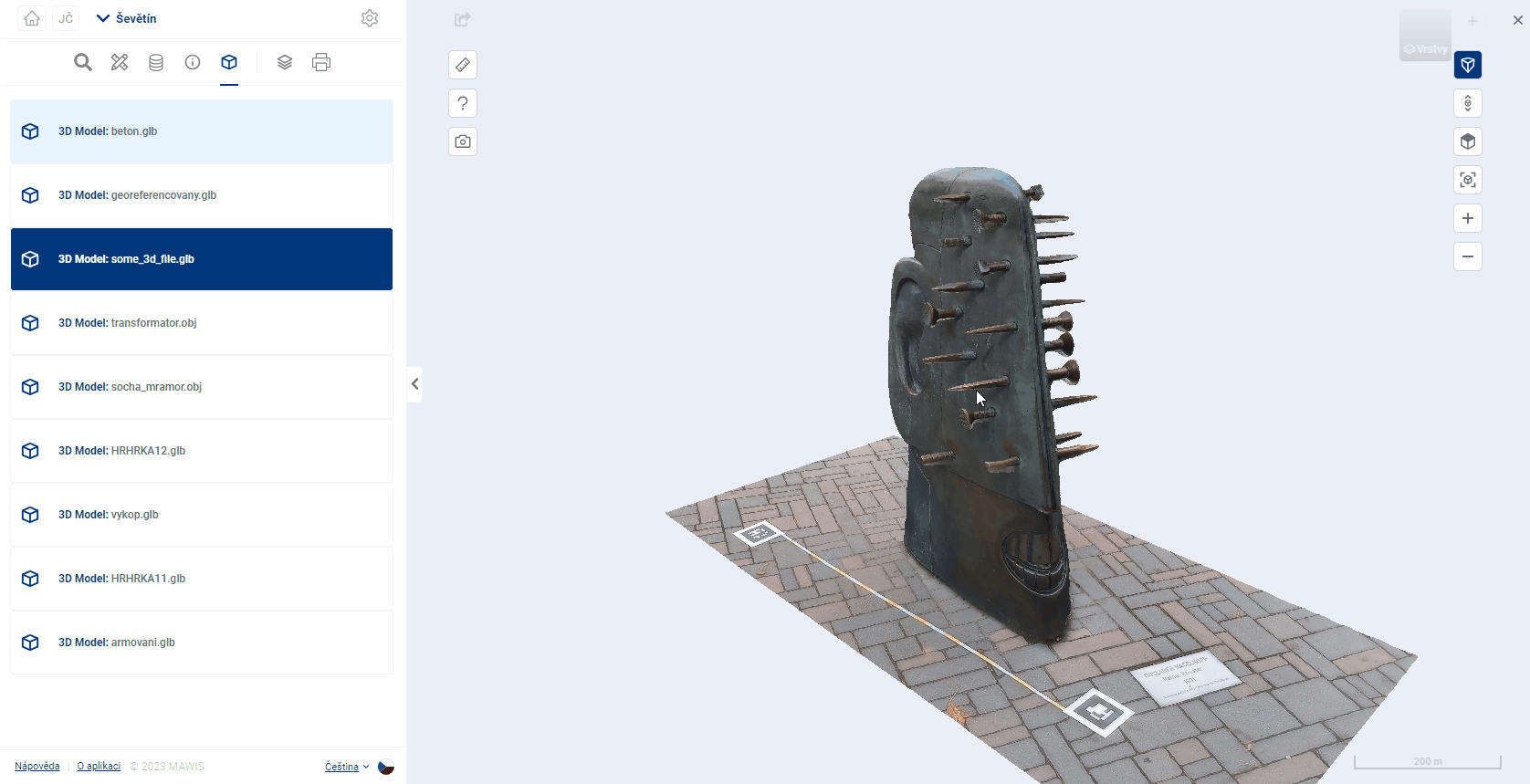Click the center on object button

[x=1468, y=180]
